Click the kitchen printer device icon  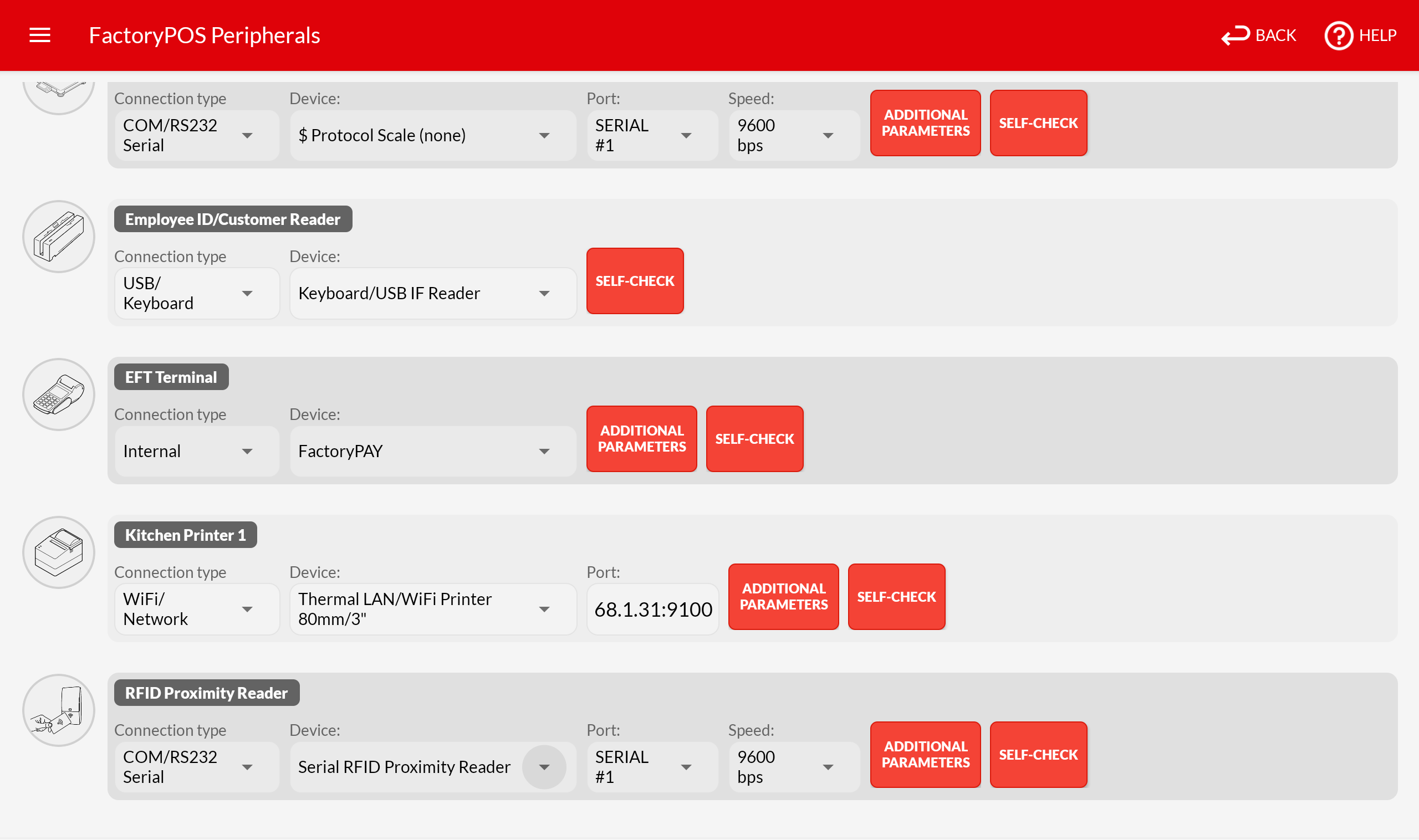tap(58, 552)
